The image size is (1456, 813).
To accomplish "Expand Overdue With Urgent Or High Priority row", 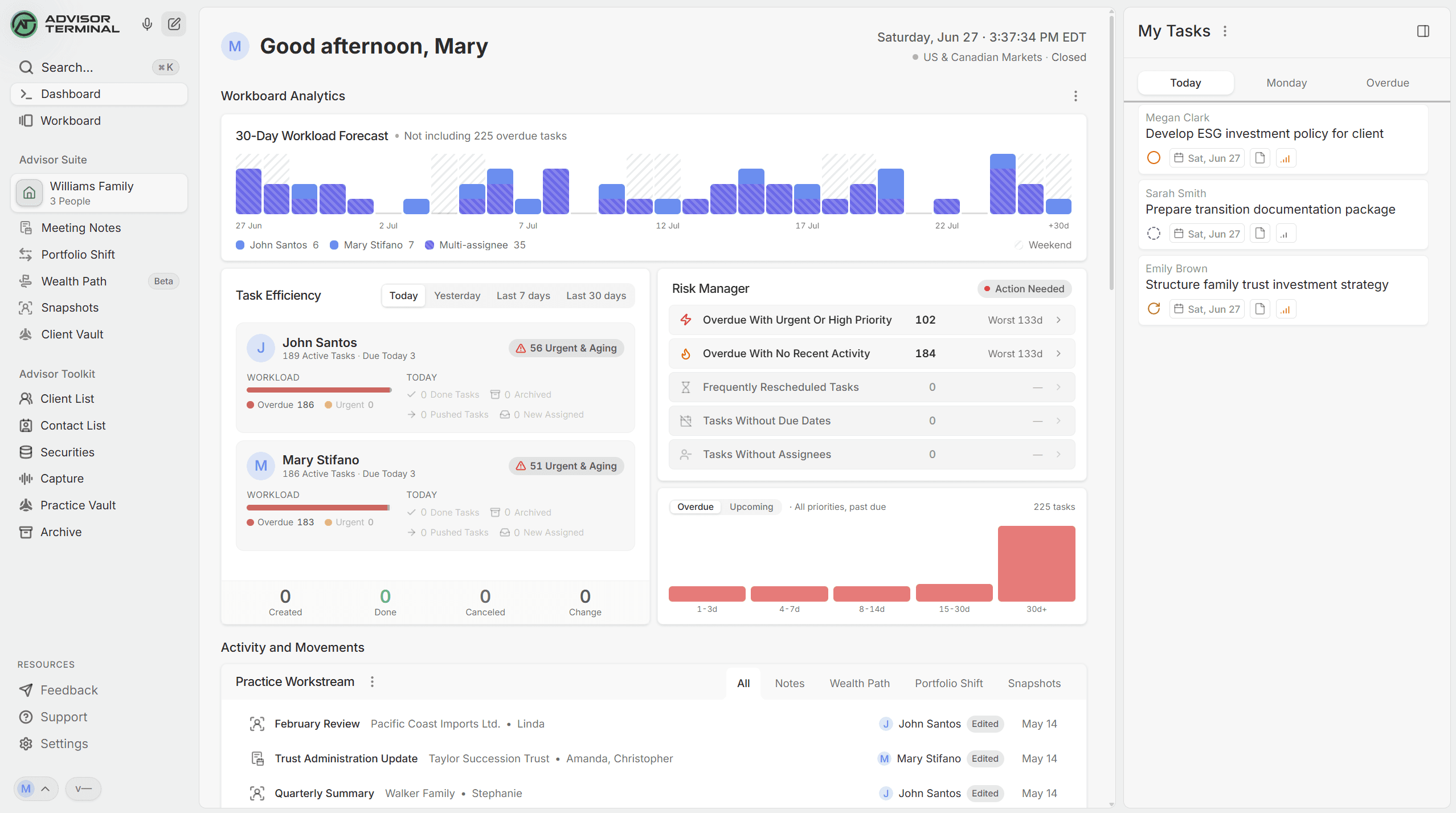I will click(872, 320).
